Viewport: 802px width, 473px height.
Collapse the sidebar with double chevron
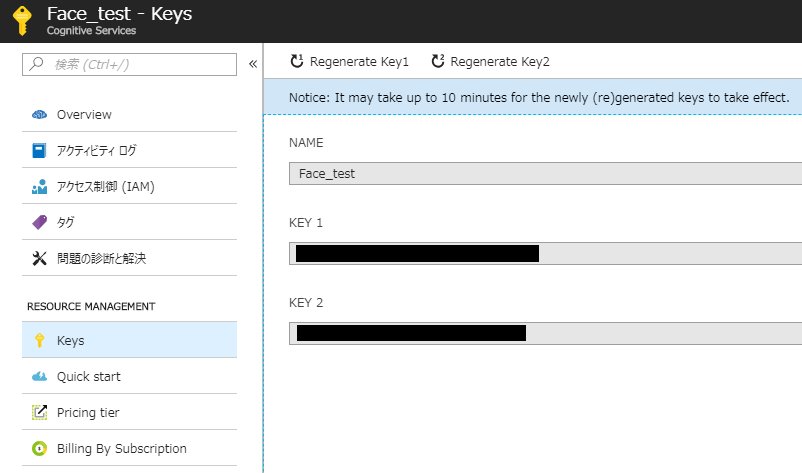253,64
